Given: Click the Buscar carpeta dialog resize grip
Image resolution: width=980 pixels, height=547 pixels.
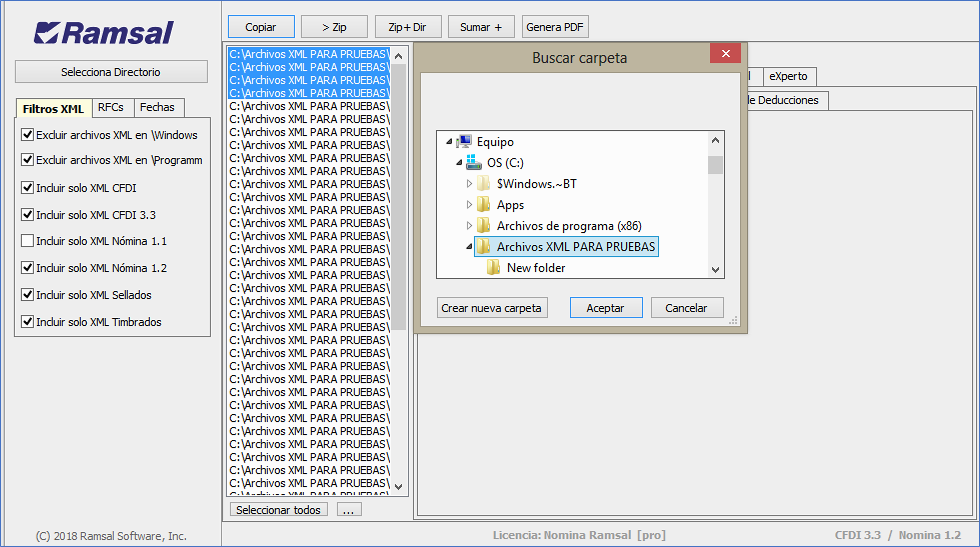Looking at the screenshot, I should tap(734, 321).
